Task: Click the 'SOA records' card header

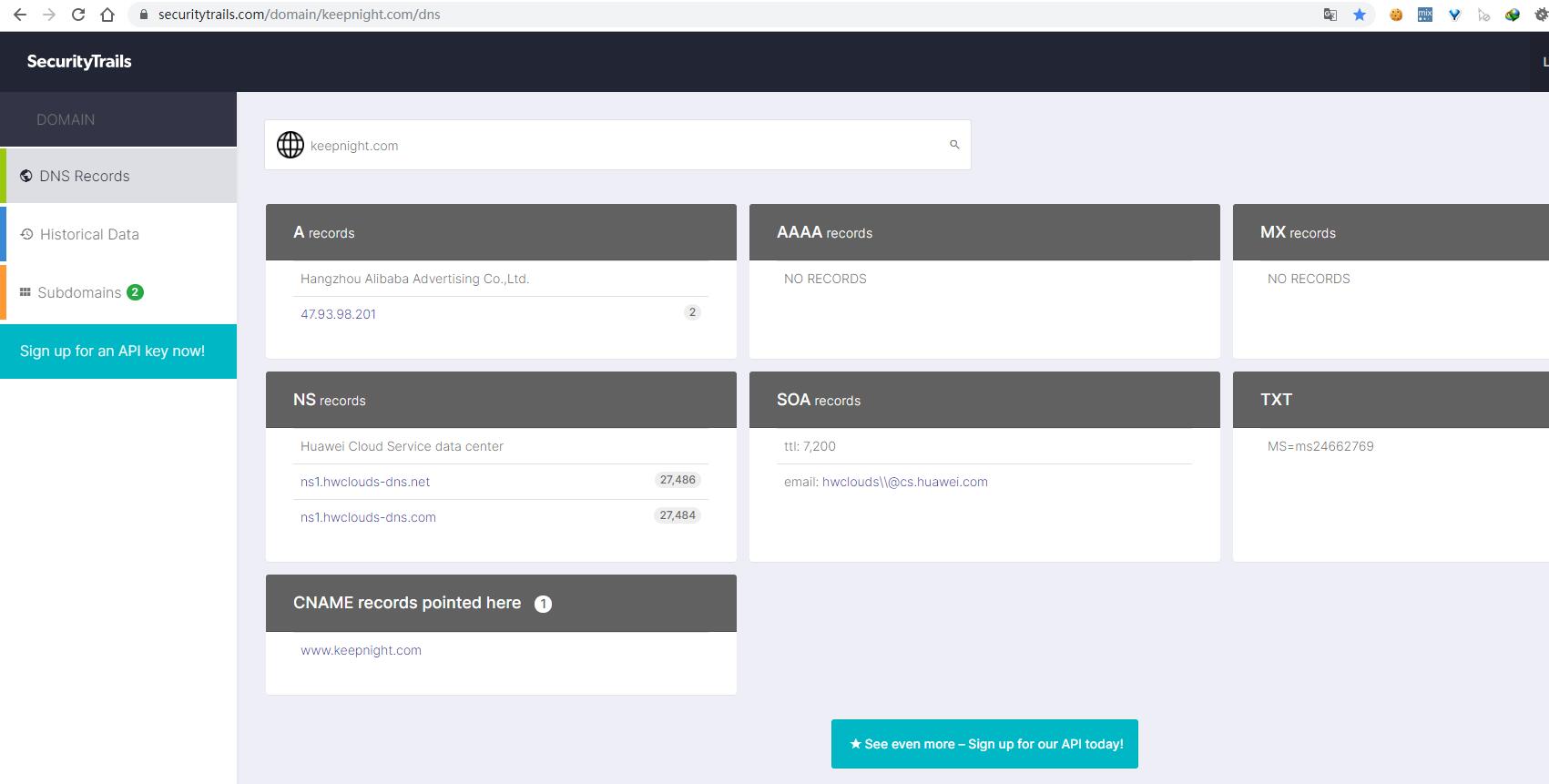Action: tap(984, 400)
